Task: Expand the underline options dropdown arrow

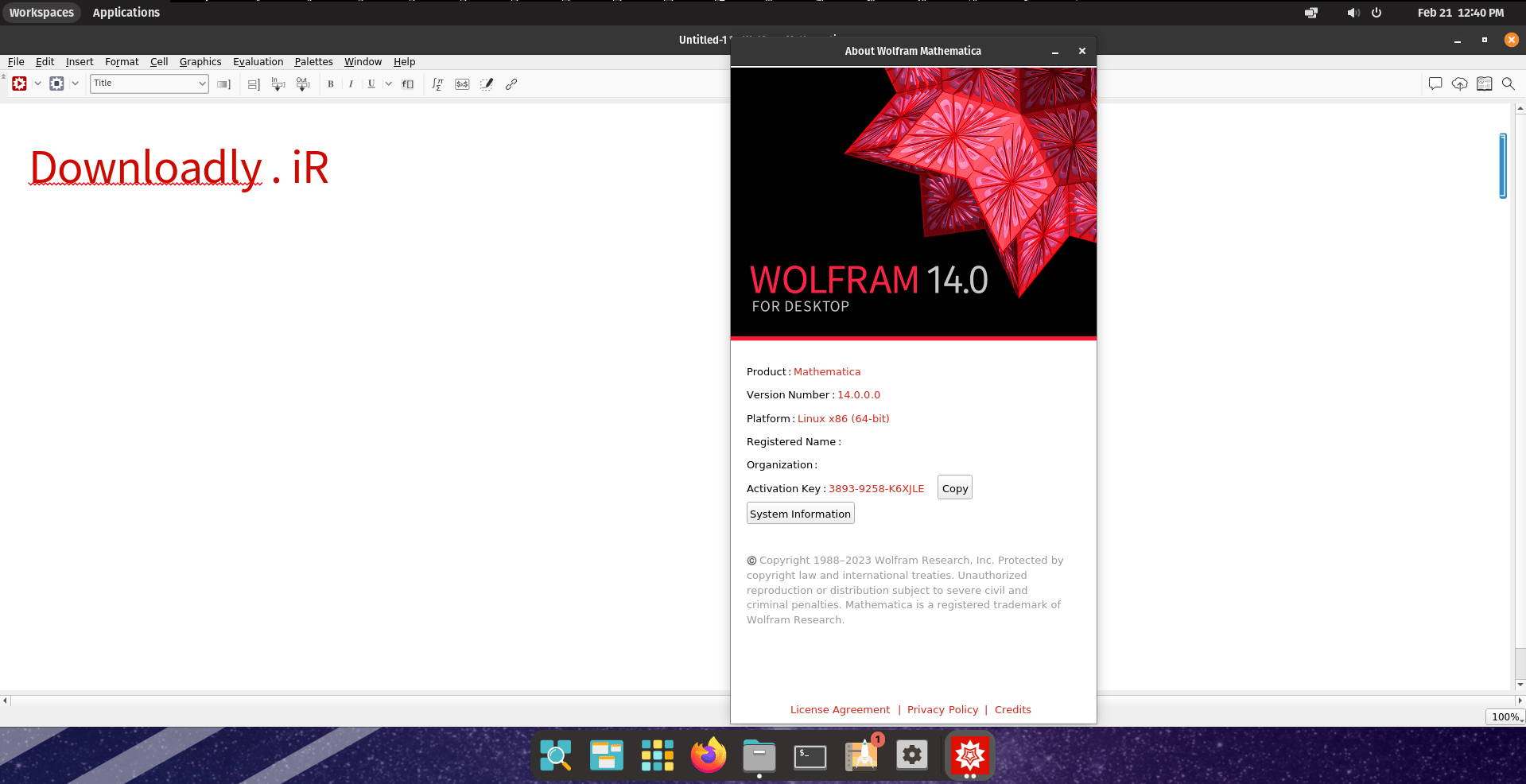Action: coord(389,83)
